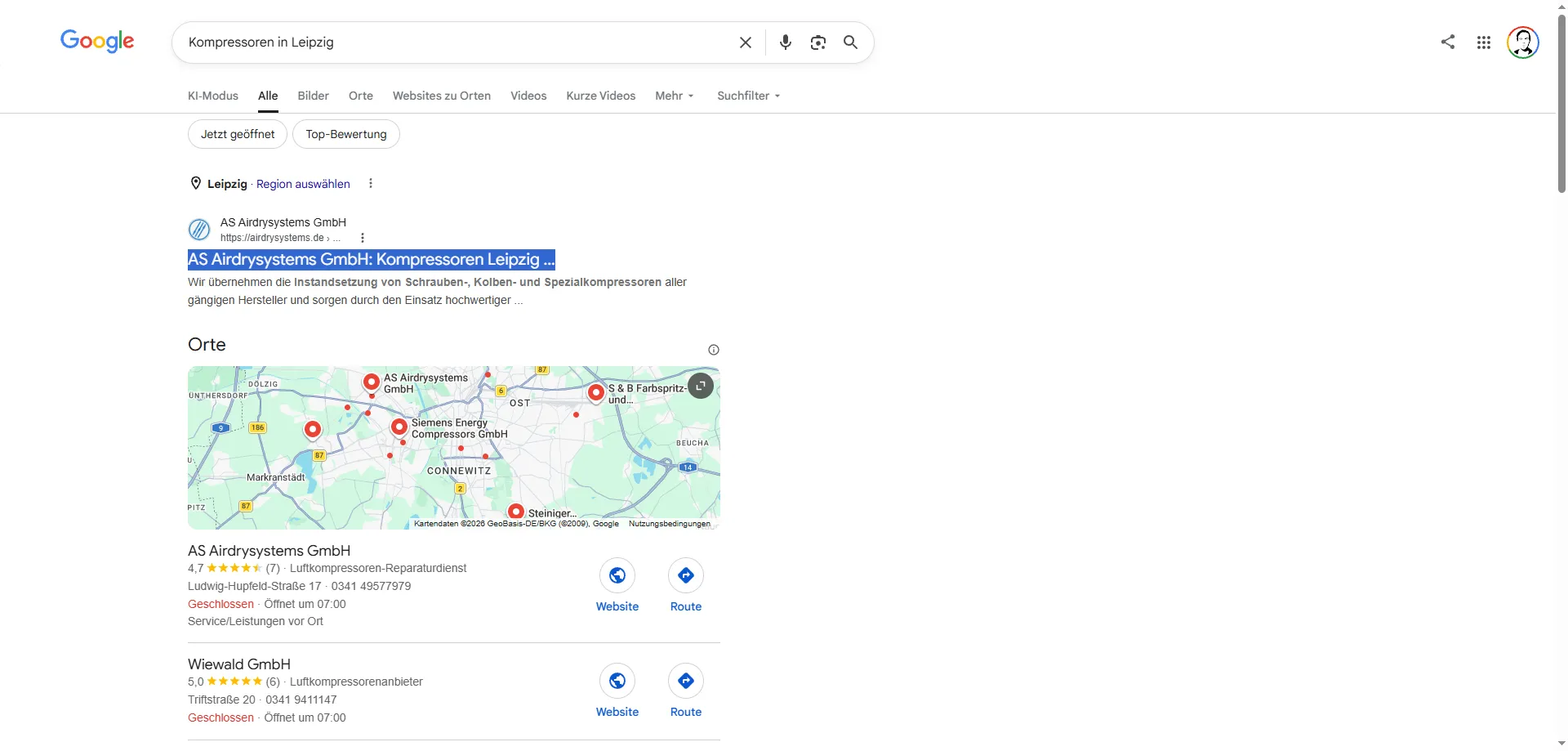This screenshot has width=1568, height=751.
Task: Click the Nutzungsbedingungen map link
Action: (x=670, y=524)
